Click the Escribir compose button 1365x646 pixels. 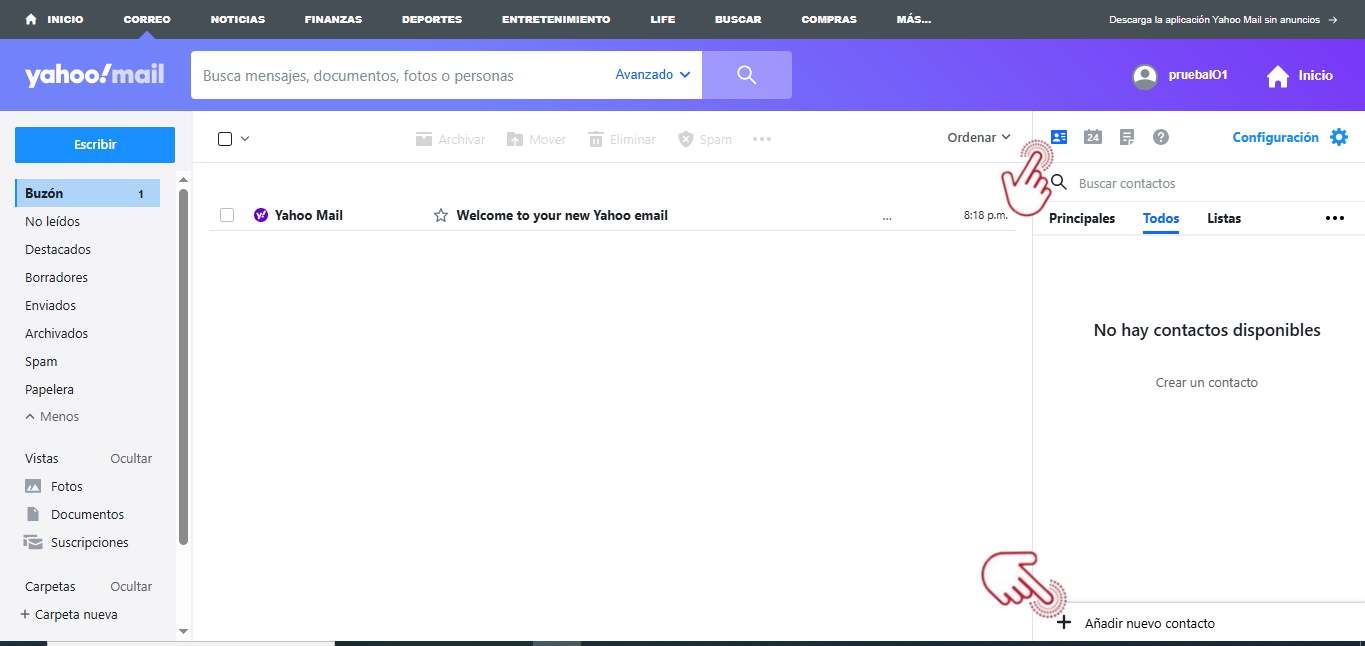tap(95, 145)
